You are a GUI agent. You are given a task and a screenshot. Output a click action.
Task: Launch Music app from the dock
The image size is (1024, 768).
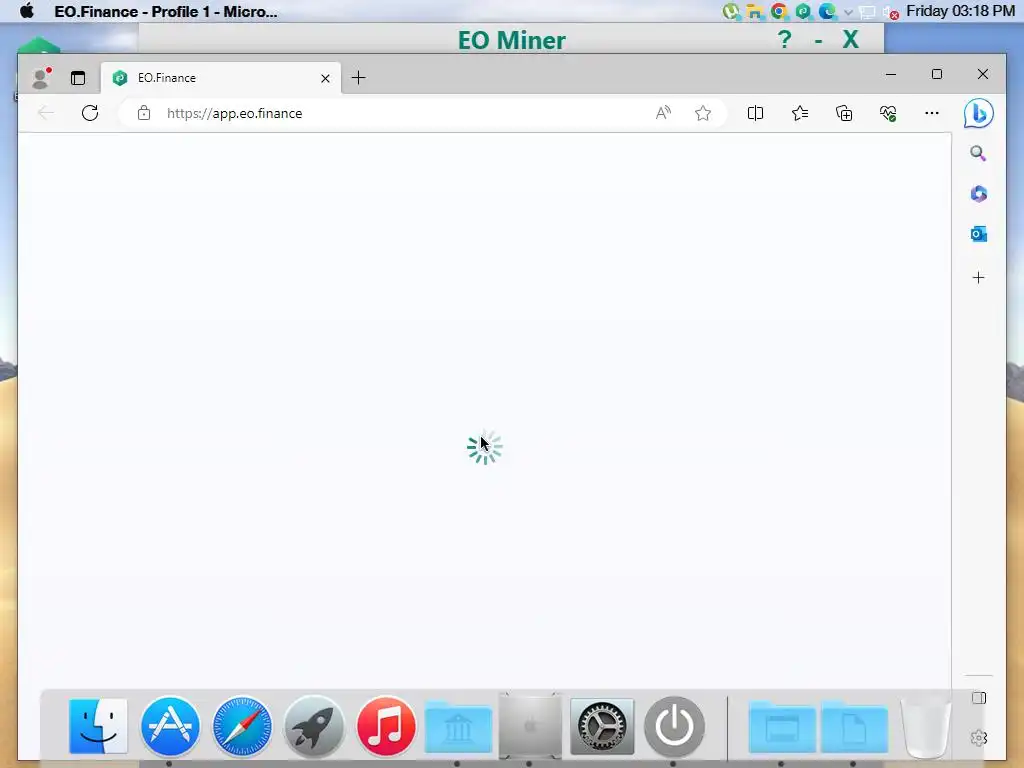(x=386, y=726)
